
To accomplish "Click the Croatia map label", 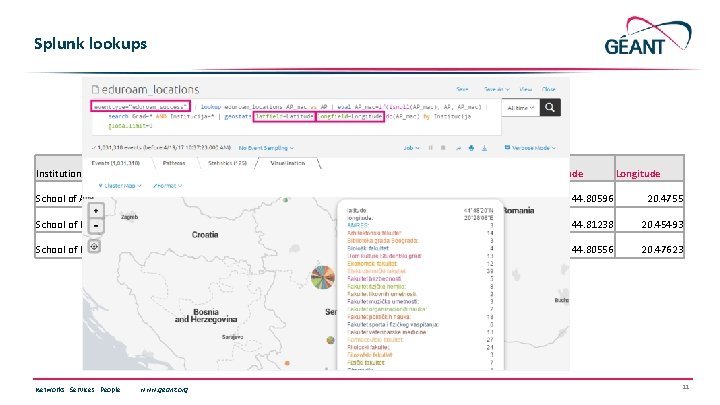I will click(x=205, y=235).
